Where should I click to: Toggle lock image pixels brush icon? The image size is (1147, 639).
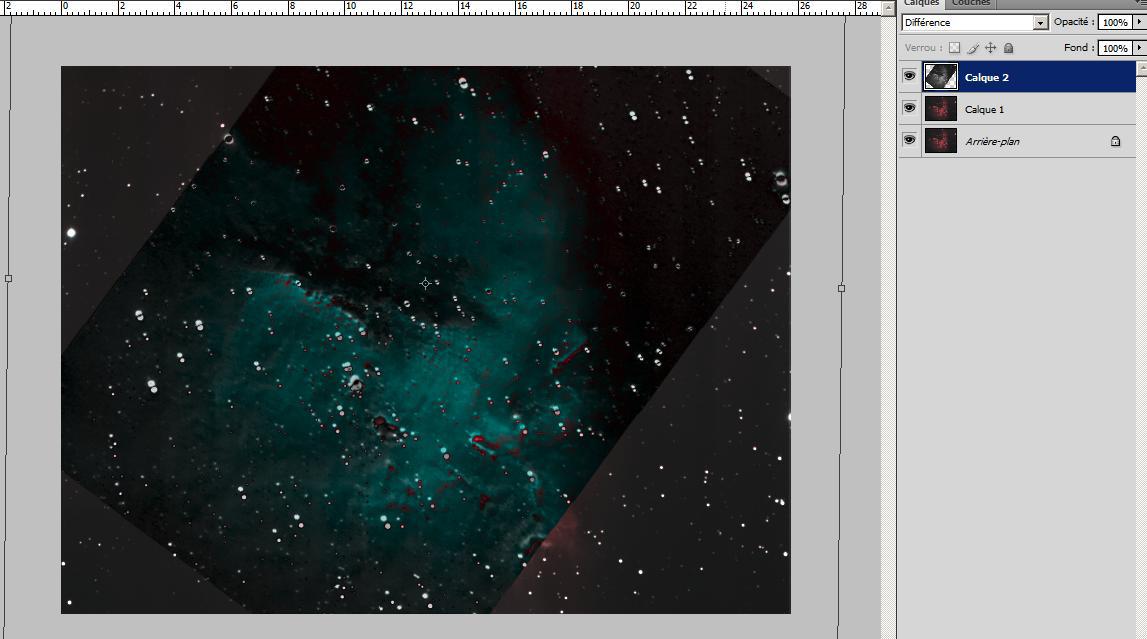973,48
